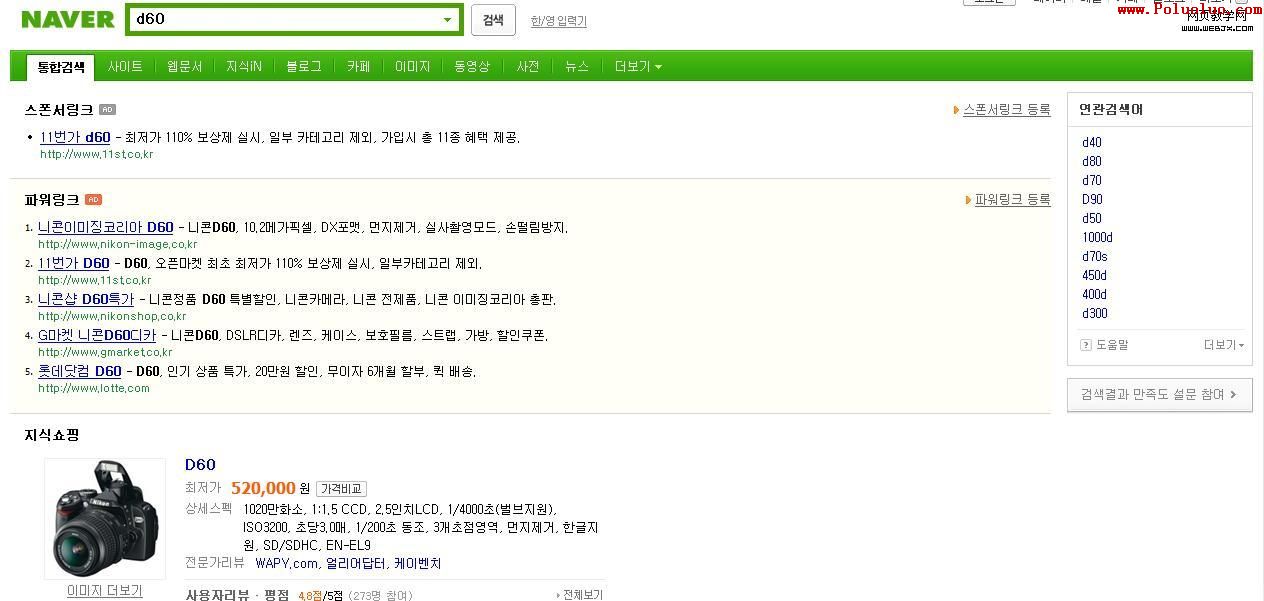Image resolution: width=1264 pixels, height=601 pixels.
Task: Click the AD badge beside 스폰서링크
Action: click(x=107, y=110)
